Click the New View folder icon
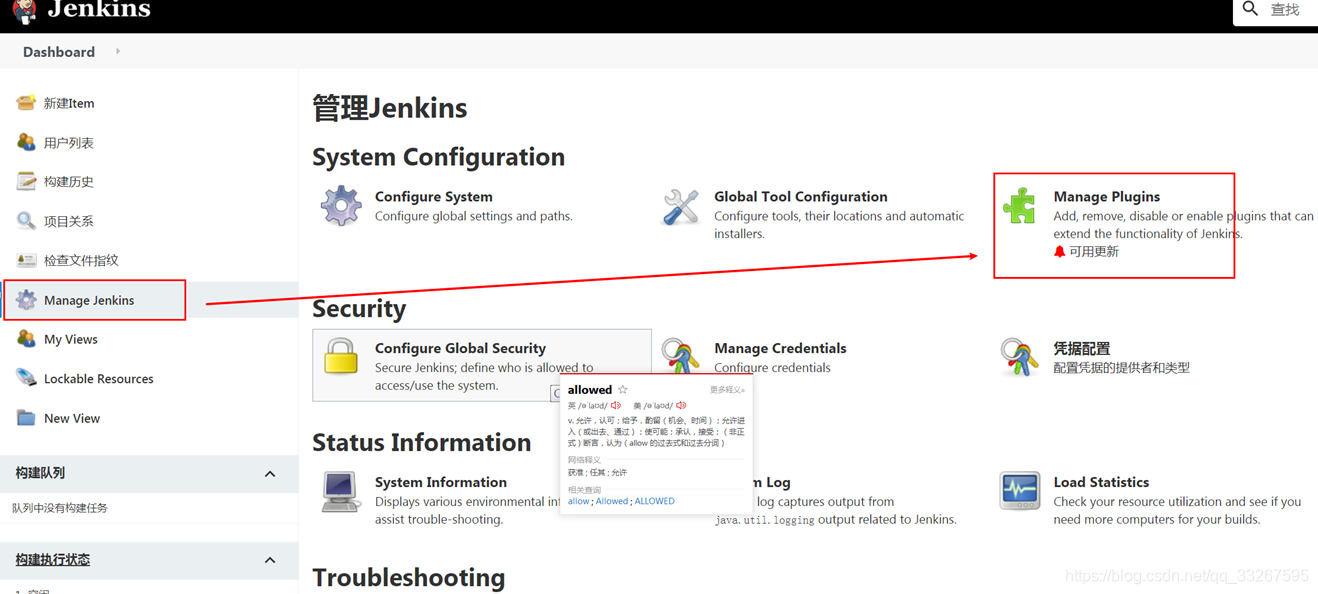Screen dimensions: 1318x594 point(26,418)
